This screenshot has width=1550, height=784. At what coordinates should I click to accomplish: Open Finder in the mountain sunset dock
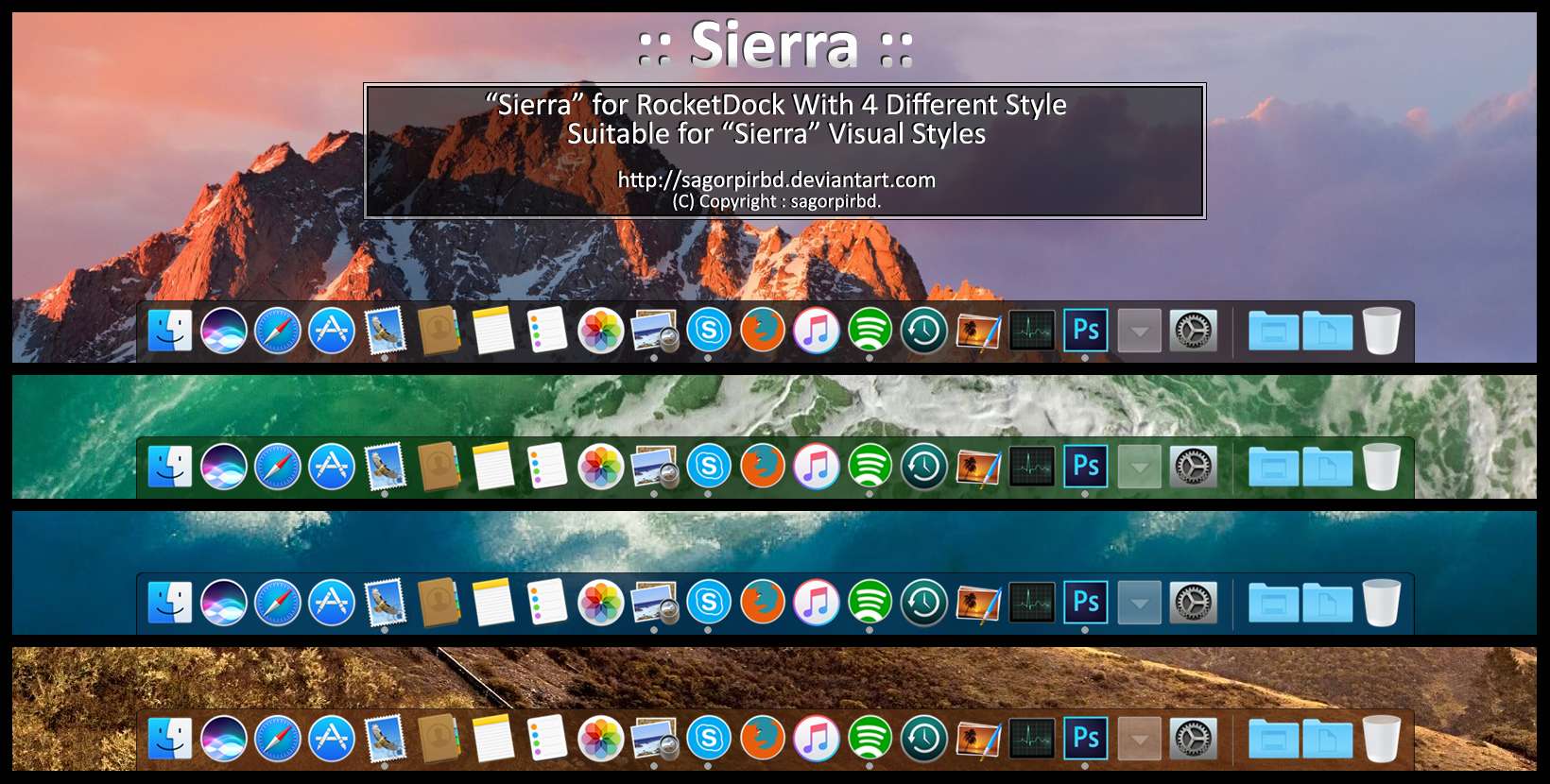[x=170, y=331]
